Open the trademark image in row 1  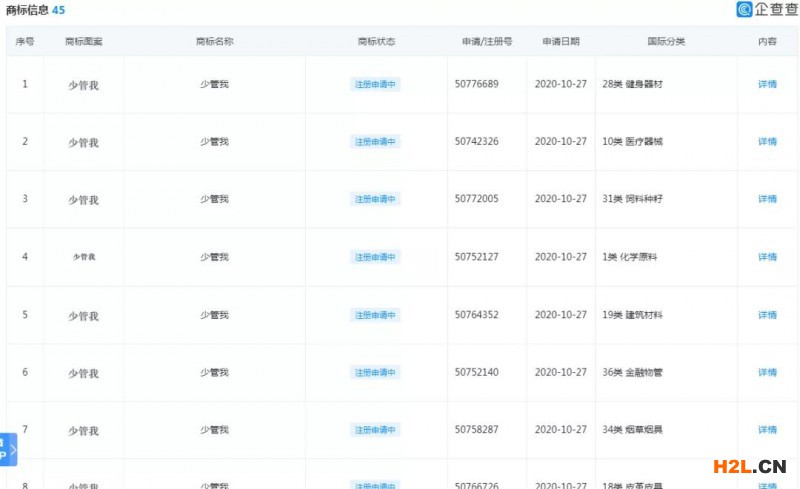[83, 85]
